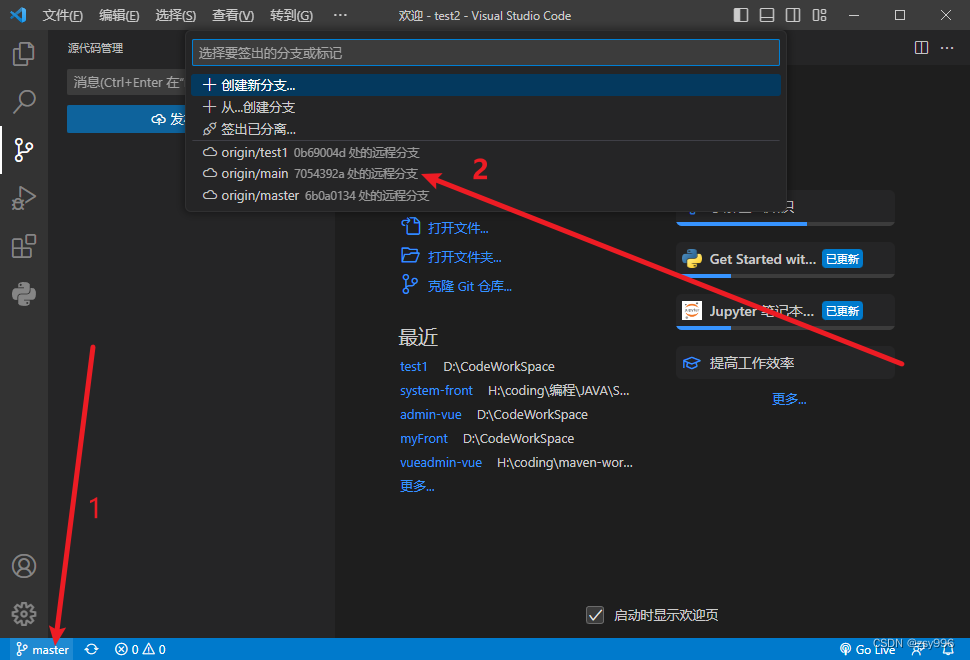Open errors and warnings count in status bar
The width and height of the screenshot is (970, 660).
140,649
